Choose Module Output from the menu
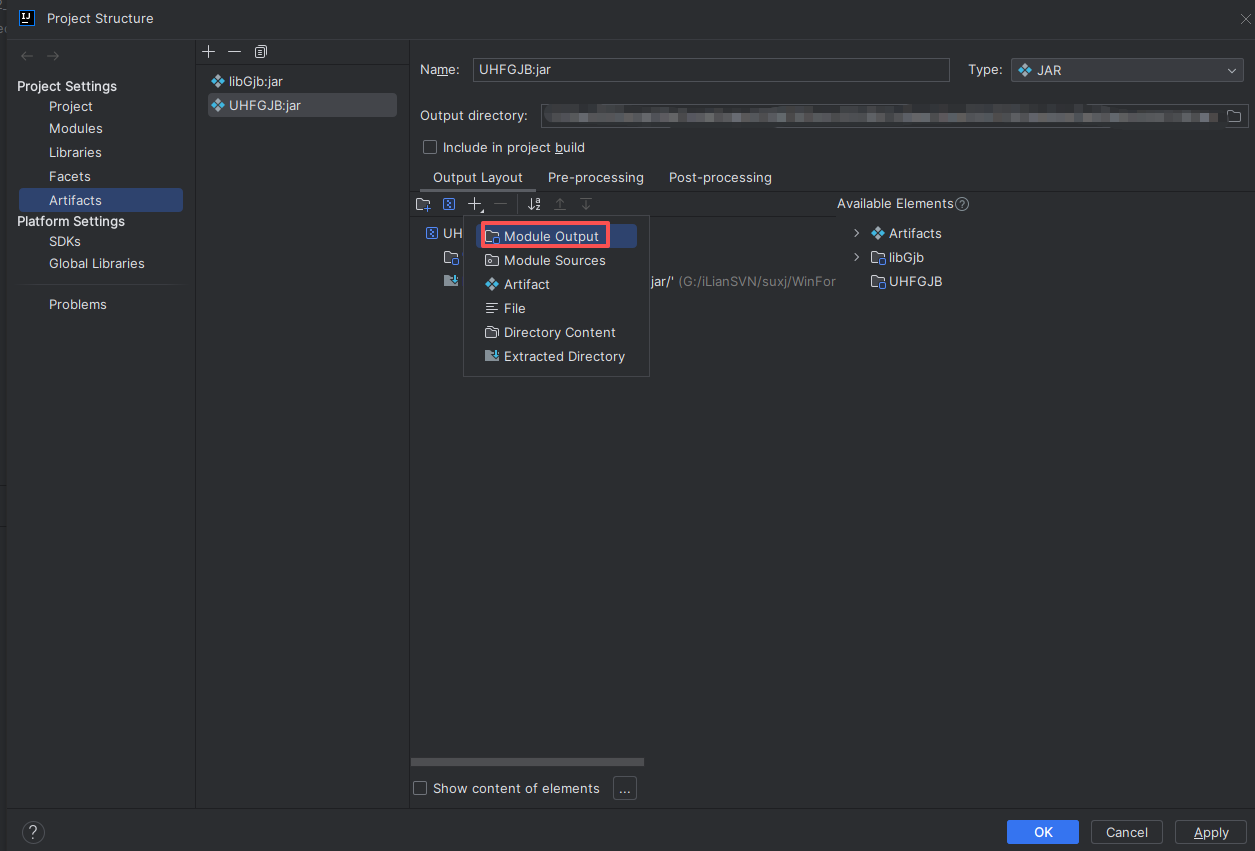Screen dimensions: 1255x851 pos(559,236)
